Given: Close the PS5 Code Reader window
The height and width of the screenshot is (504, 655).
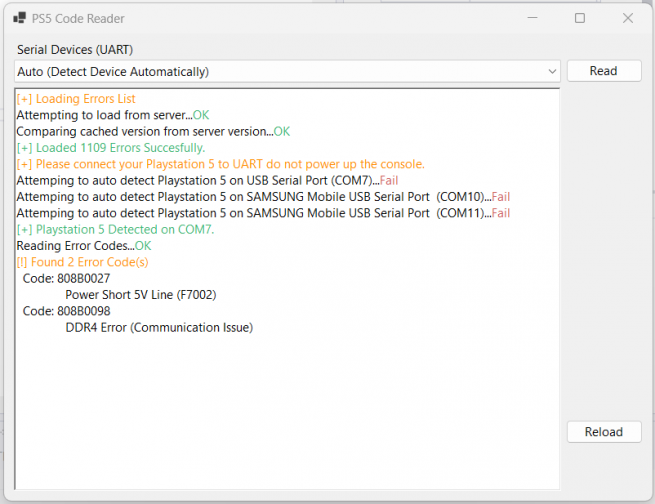Looking at the screenshot, I should click(627, 18).
